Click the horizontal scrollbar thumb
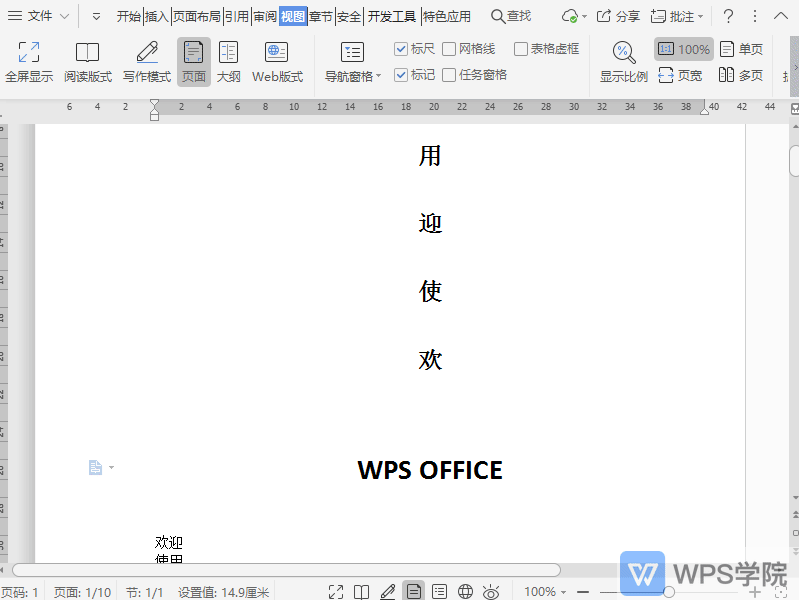The width and height of the screenshot is (799, 600). [286, 570]
